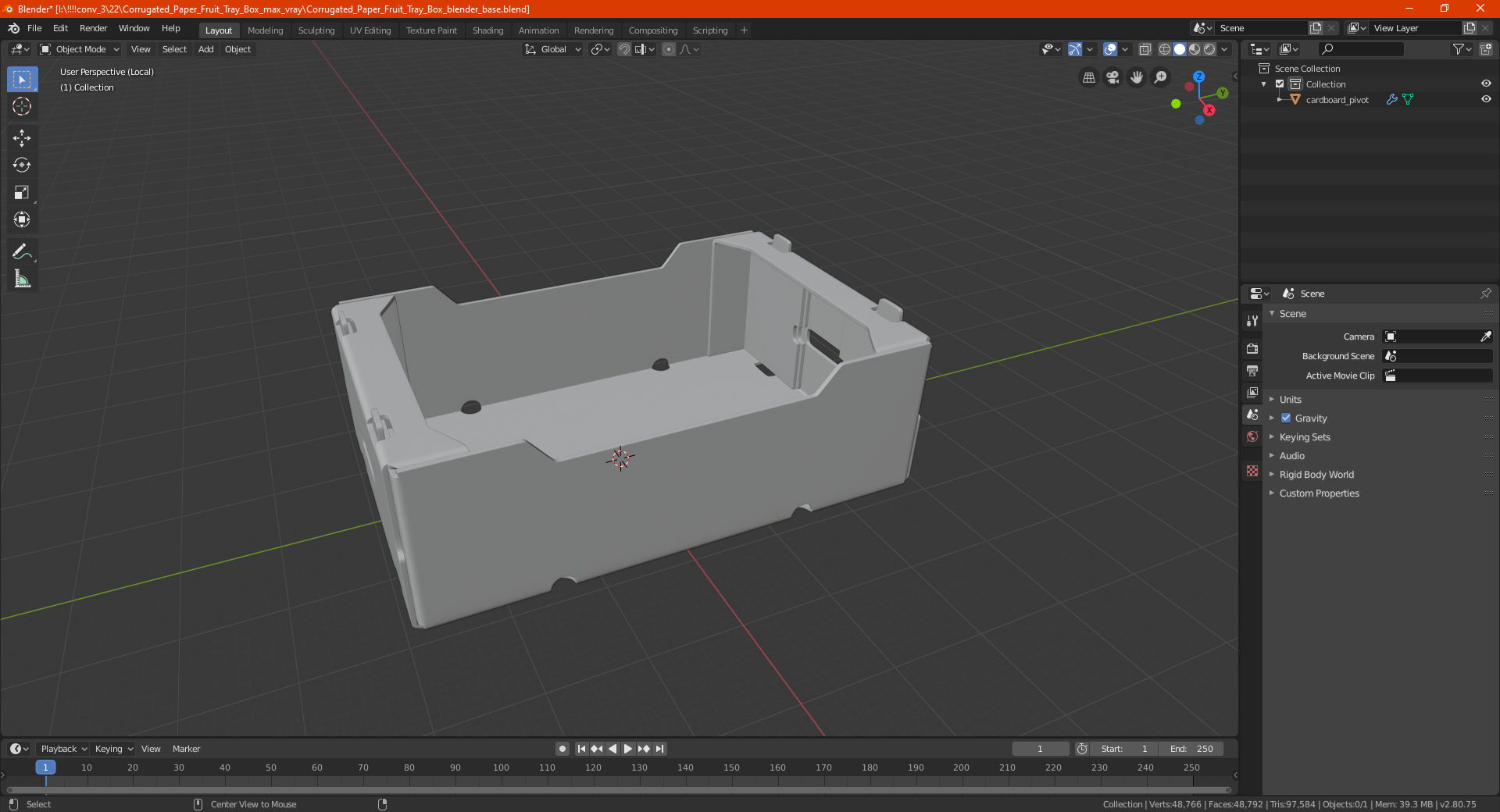Open the viewport Add menu
This screenshot has width=1500, height=812.
pyautogui.click(x=205, y=49)
